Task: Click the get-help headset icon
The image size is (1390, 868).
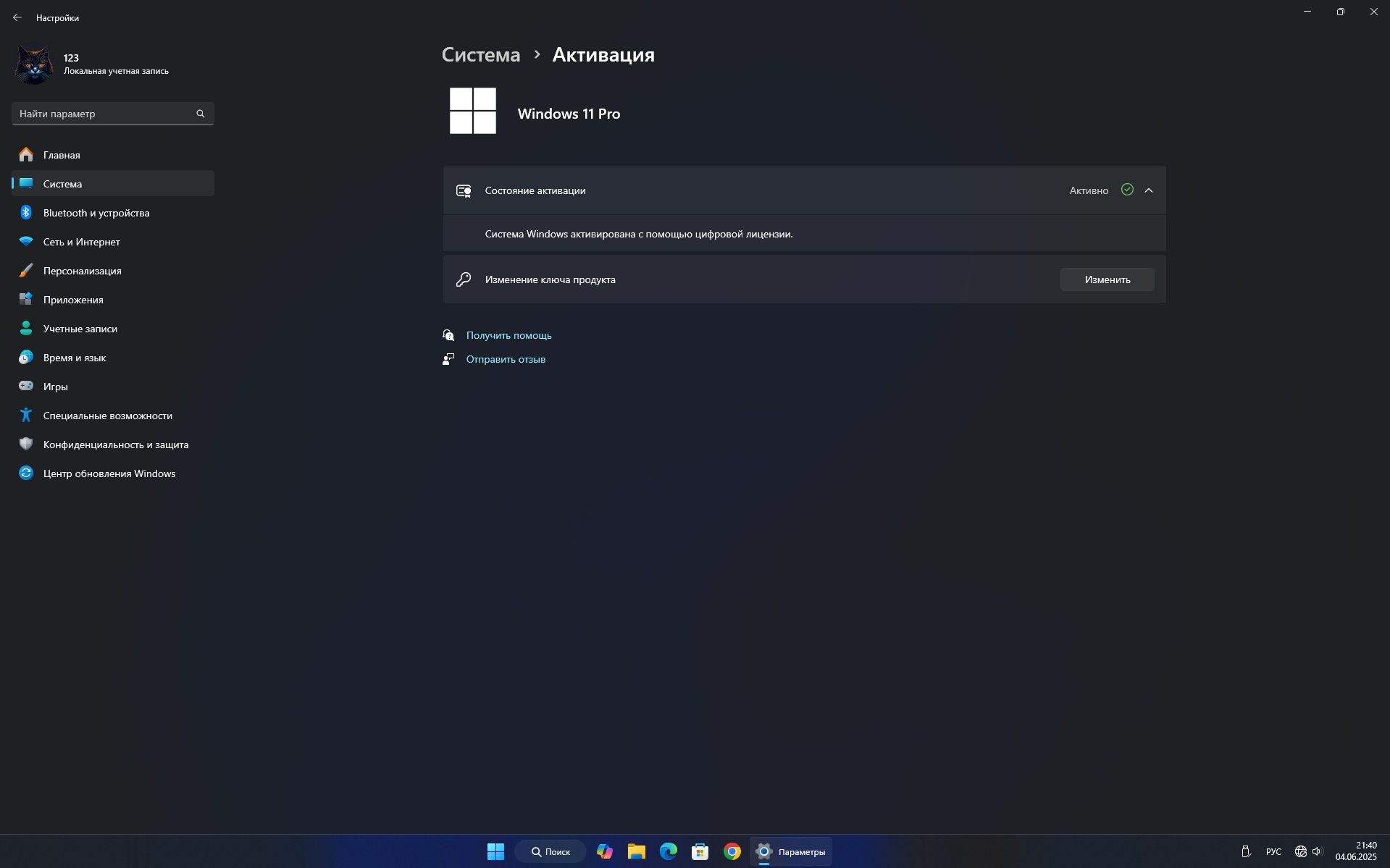Action: tap(448, 335)
